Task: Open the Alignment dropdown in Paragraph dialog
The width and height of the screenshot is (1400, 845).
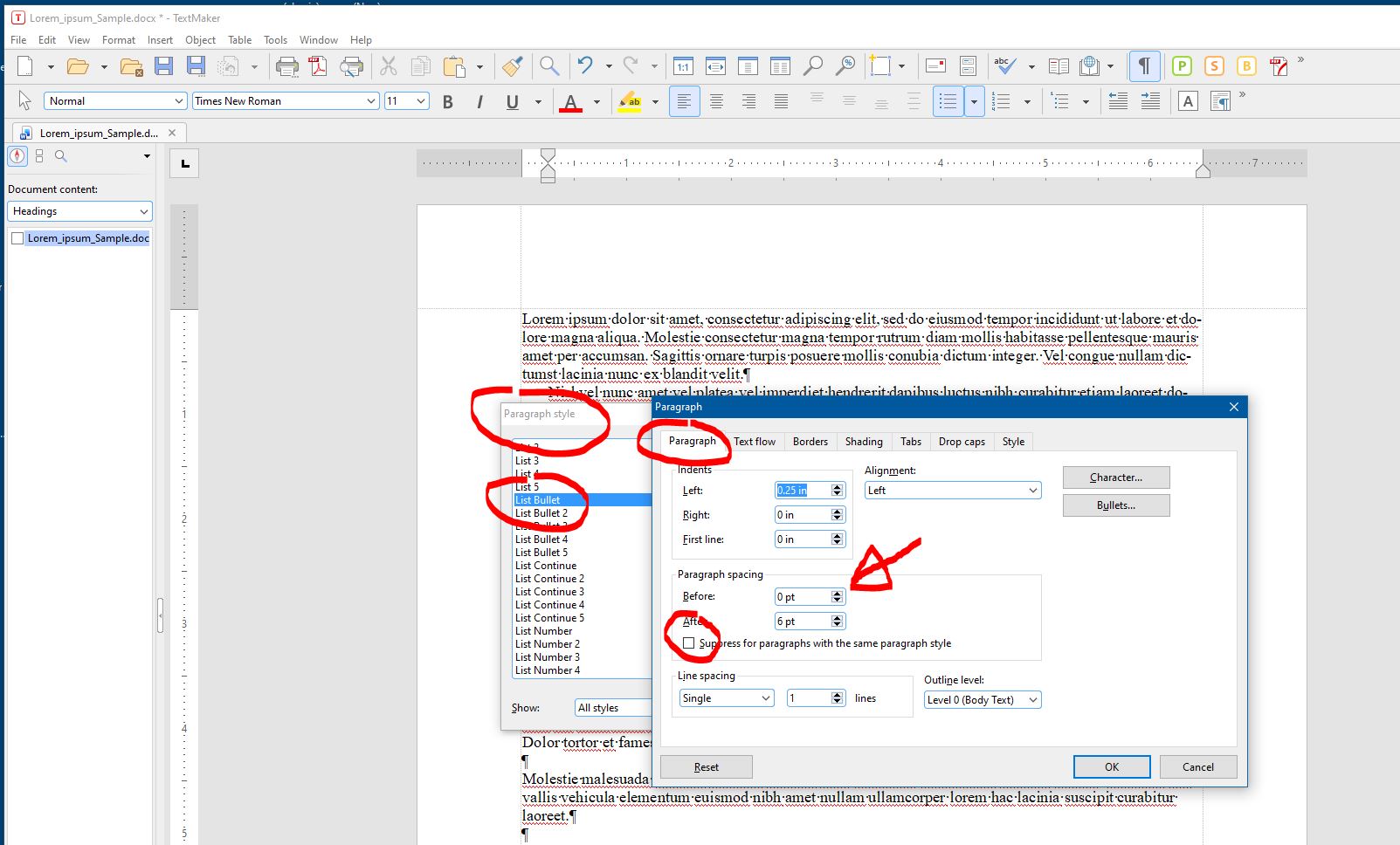Action: [x=952, y=491]
